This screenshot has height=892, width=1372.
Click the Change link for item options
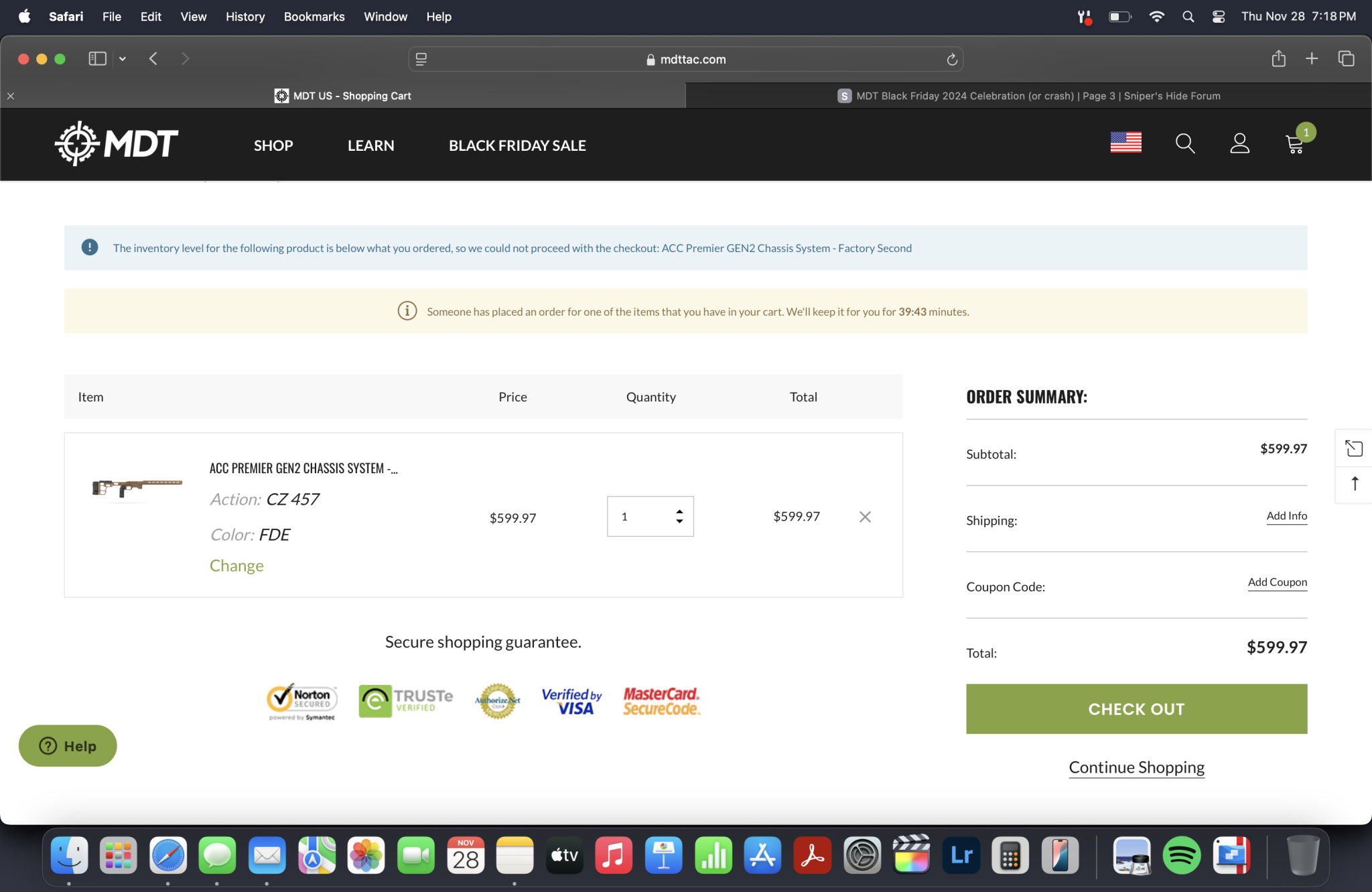point(236,566)
